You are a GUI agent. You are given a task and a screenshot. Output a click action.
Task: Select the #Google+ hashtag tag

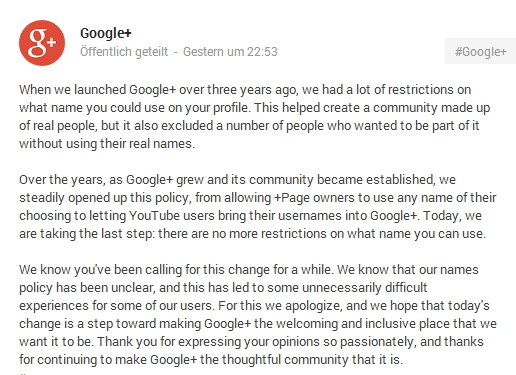480,51
